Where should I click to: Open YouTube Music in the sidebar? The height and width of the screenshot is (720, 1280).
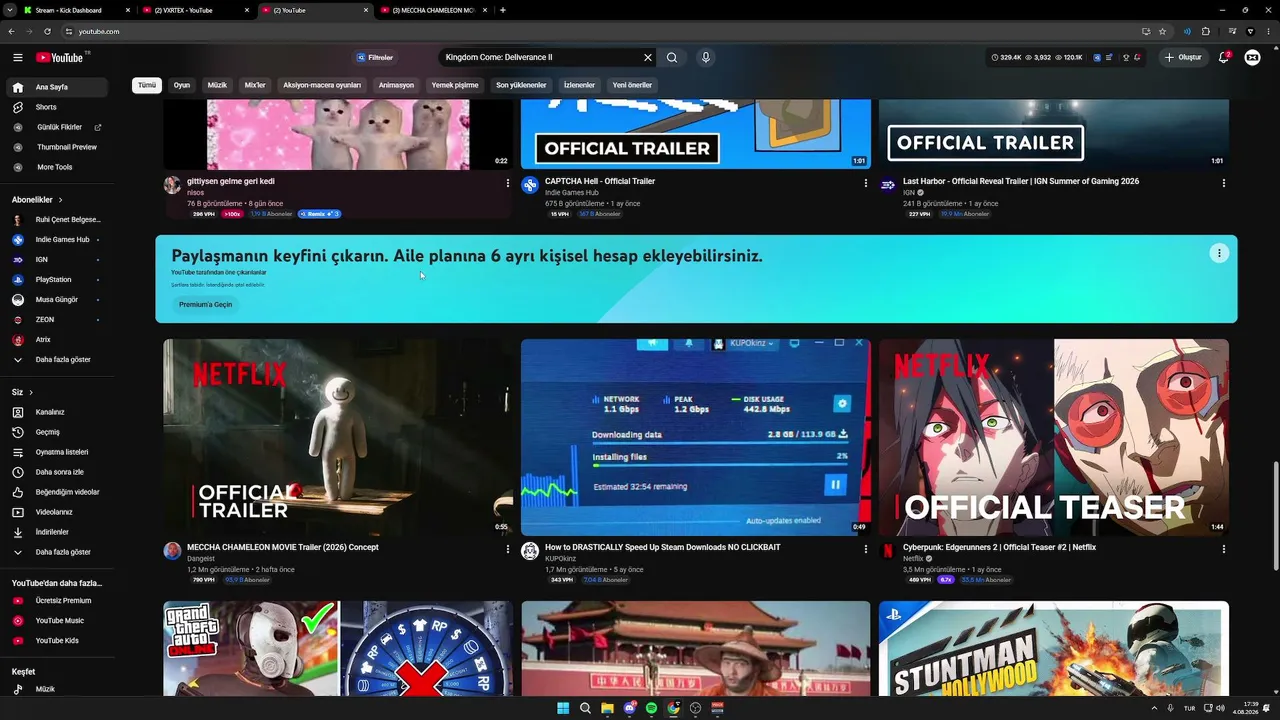(x=55, y=621)
